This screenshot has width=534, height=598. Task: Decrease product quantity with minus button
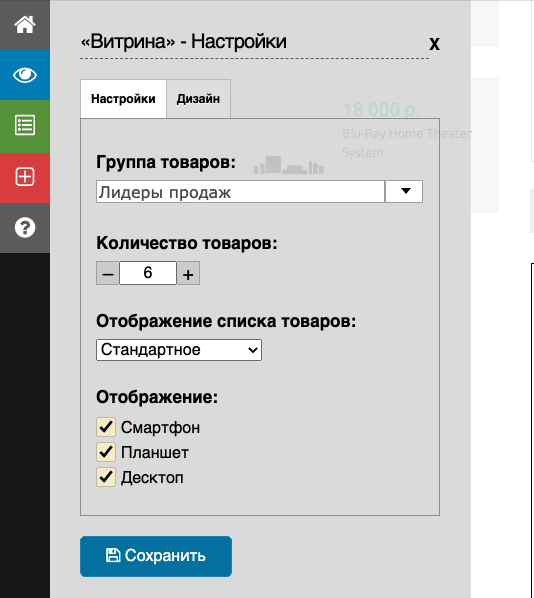coord(108,273)
